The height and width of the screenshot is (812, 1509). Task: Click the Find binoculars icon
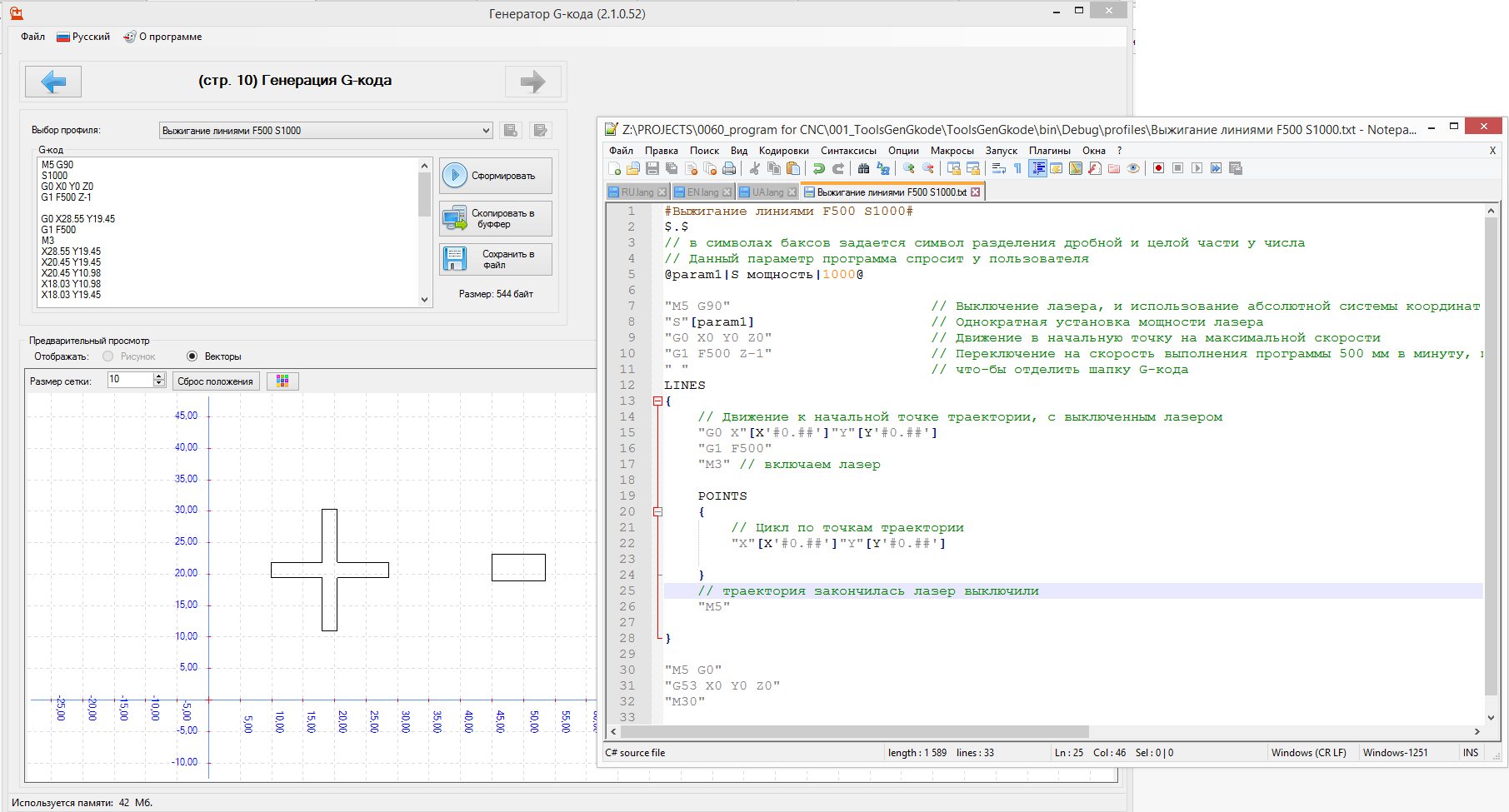pos(863,168)
